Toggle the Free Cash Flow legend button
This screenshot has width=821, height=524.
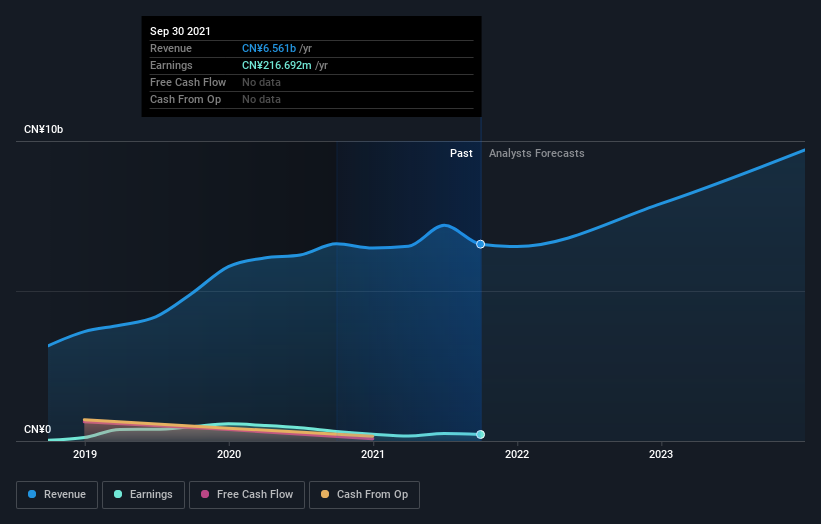click(x=247, y=495)
